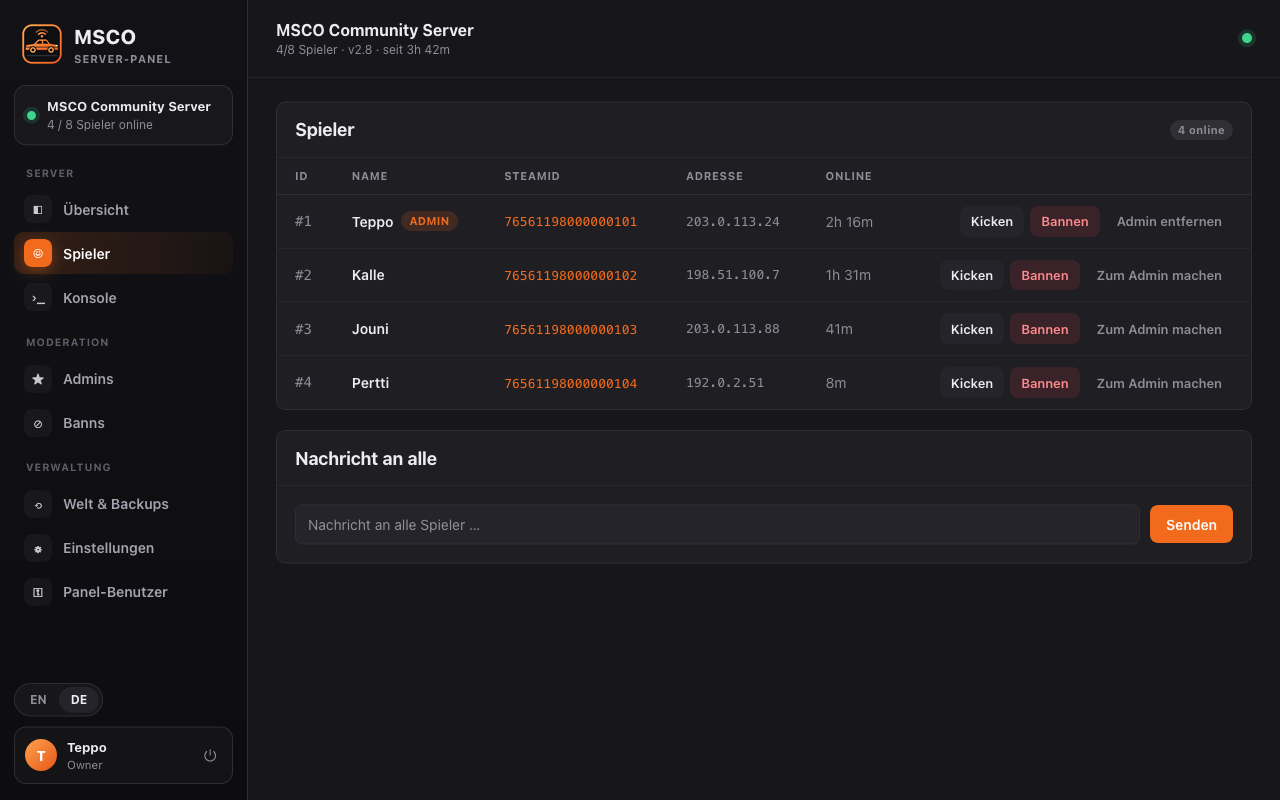Open Welt & Backups icon
Image resolution: width=1280 pixels, height=800 pixels.
pos(38,504)
